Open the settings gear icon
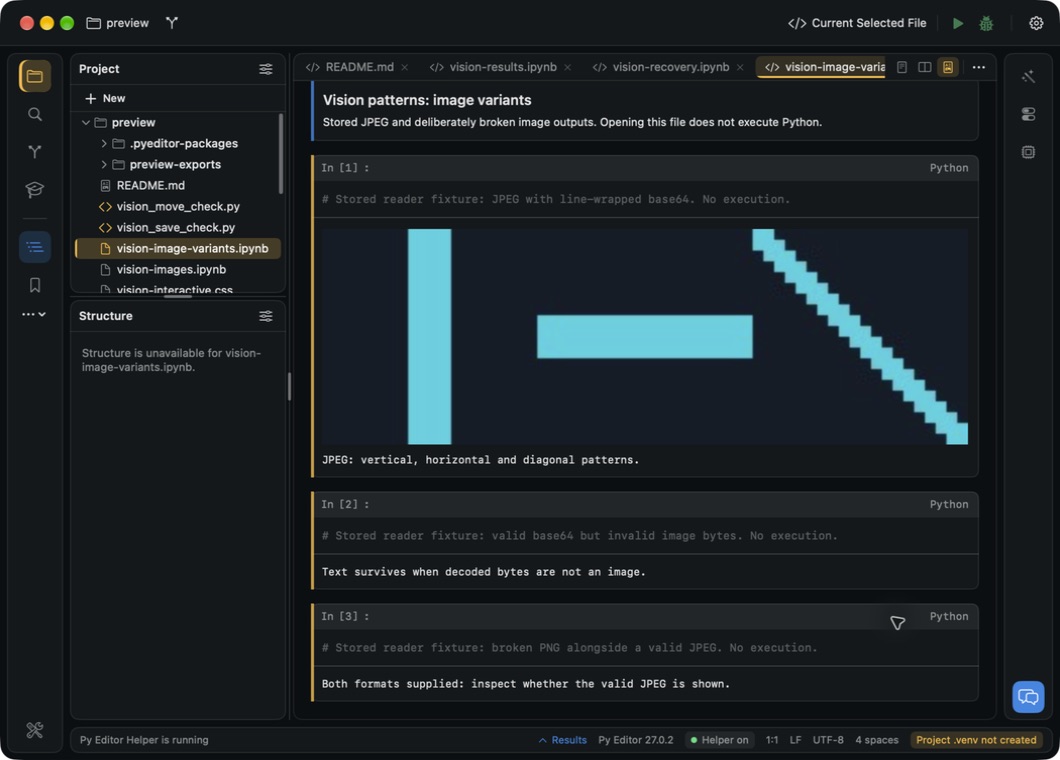 point(1036,23)
